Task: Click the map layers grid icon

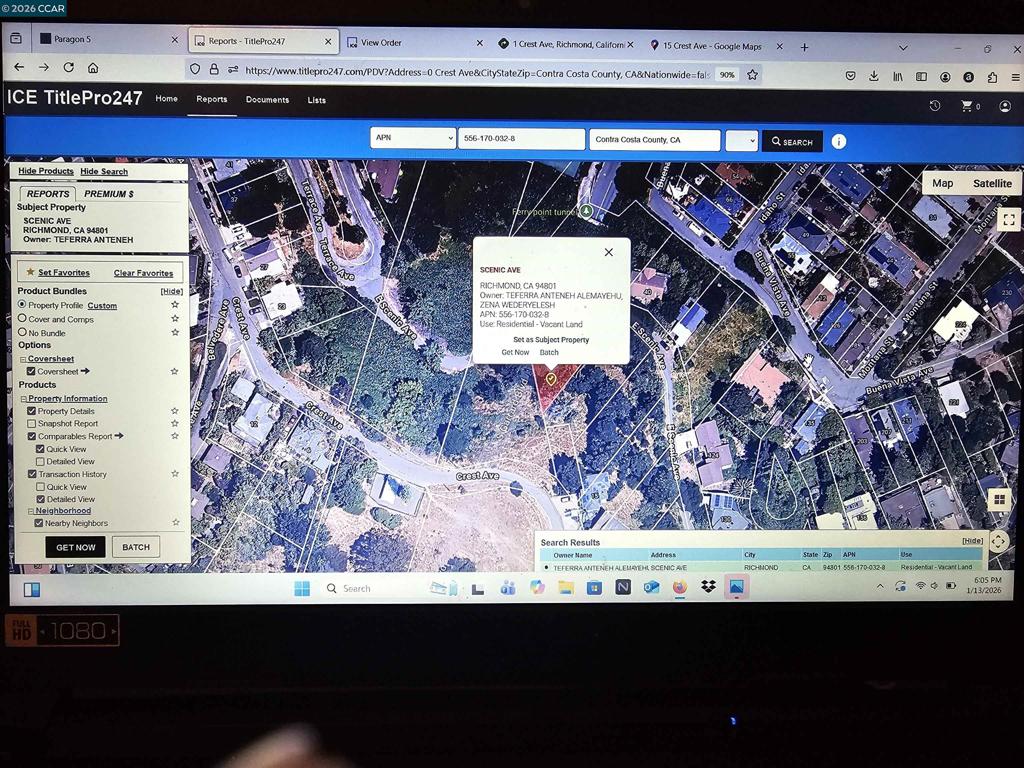Action: [x=998, y=499]
